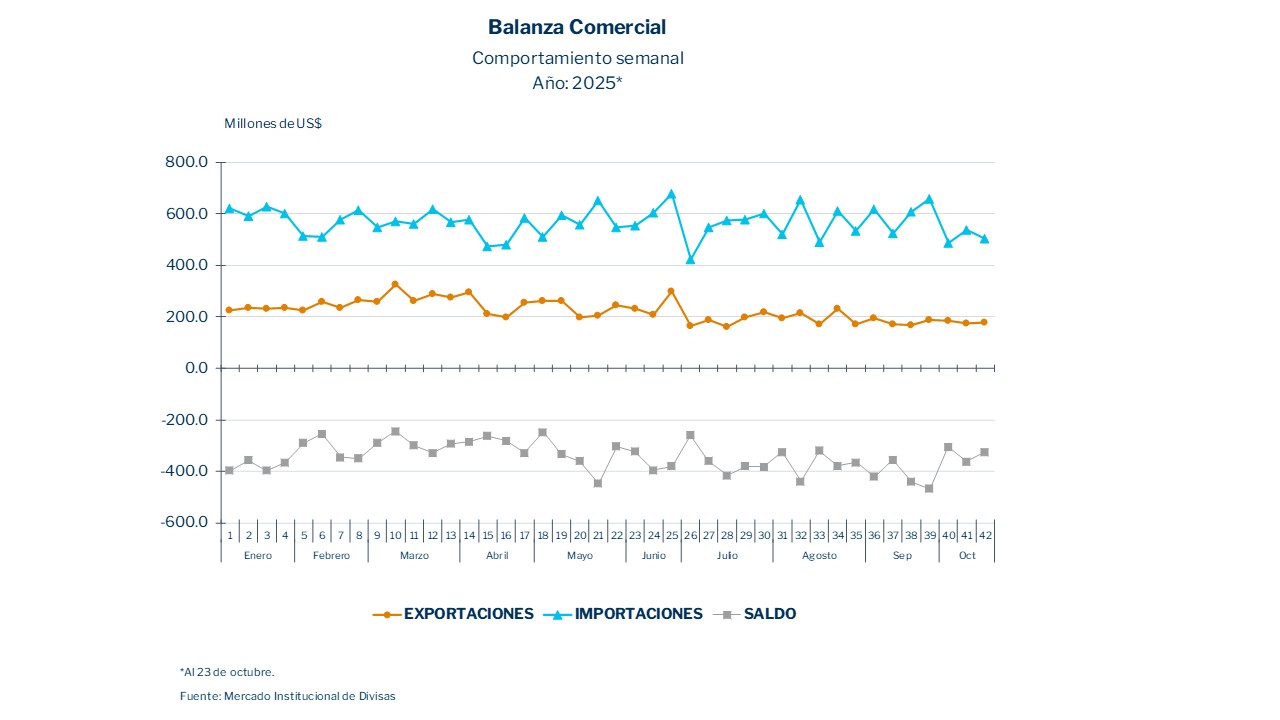Click the lowest gray saldo square at week 39
The height and width of the screenshot is (720, 1280).
tap(929, 488)
